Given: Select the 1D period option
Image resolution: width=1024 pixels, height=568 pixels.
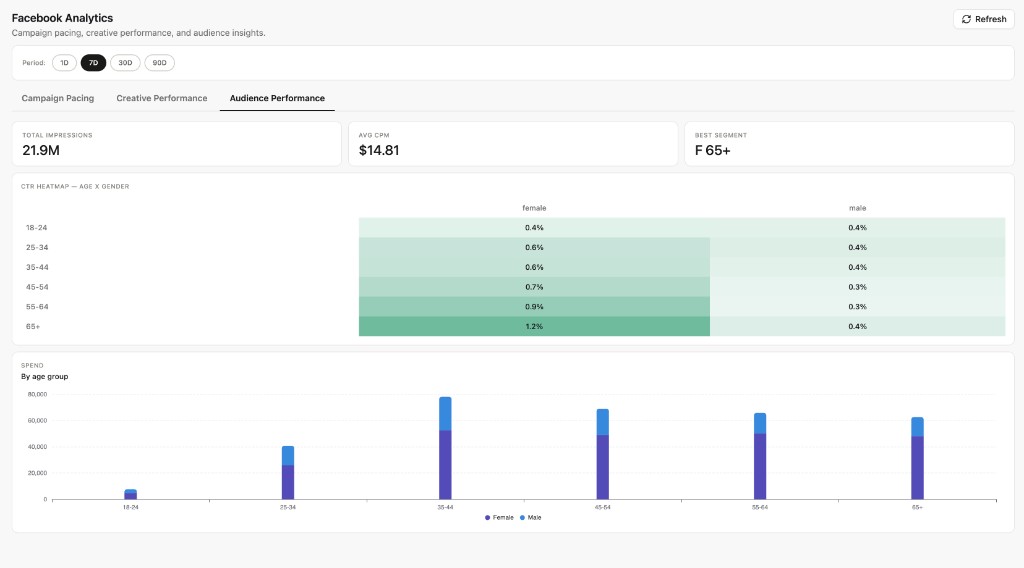Looking at the screenshot, I should [64, 63].
